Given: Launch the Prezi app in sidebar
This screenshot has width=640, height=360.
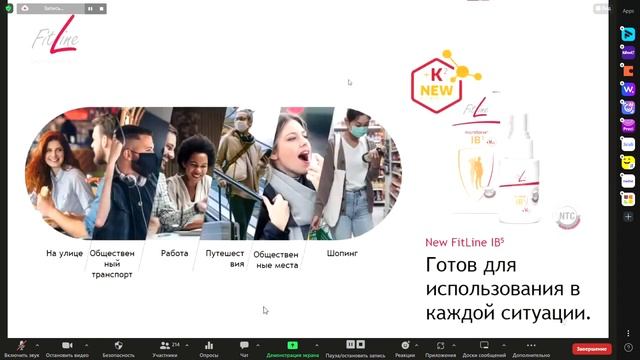Looking at the screenshot, I should point(628,126).
